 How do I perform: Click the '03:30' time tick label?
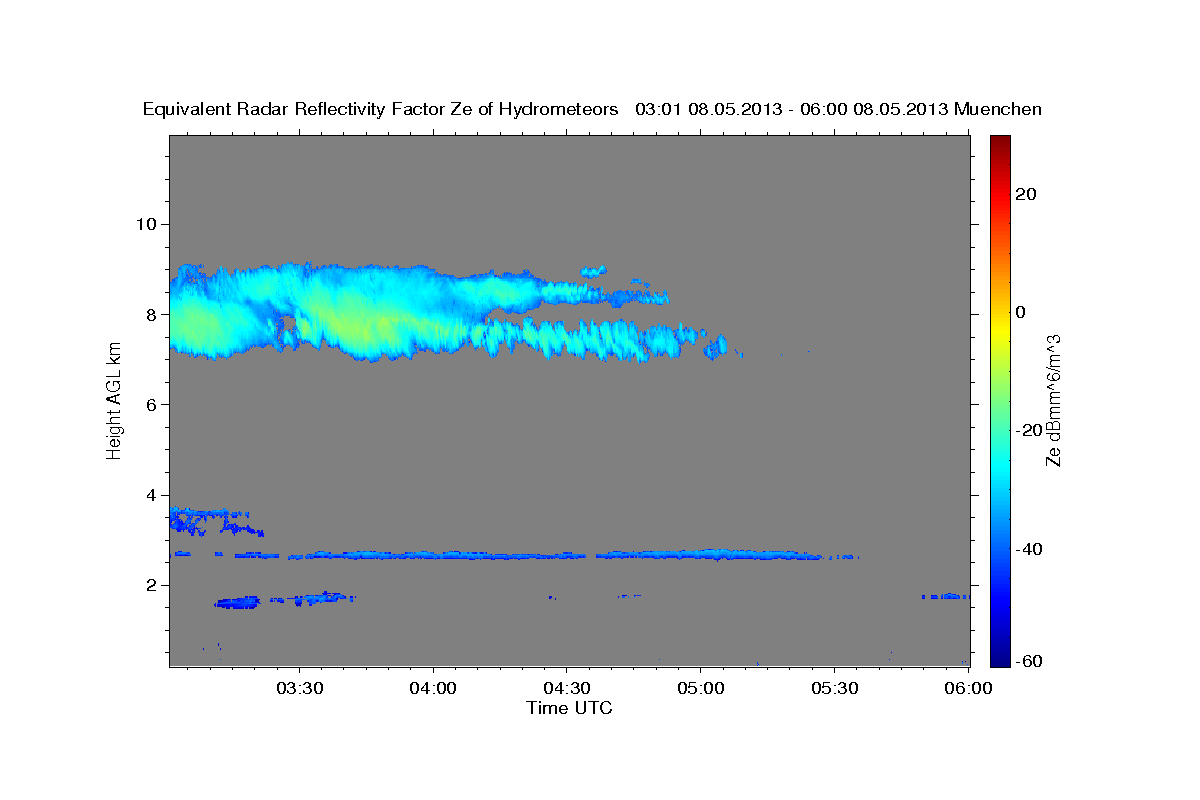[299, 689]
